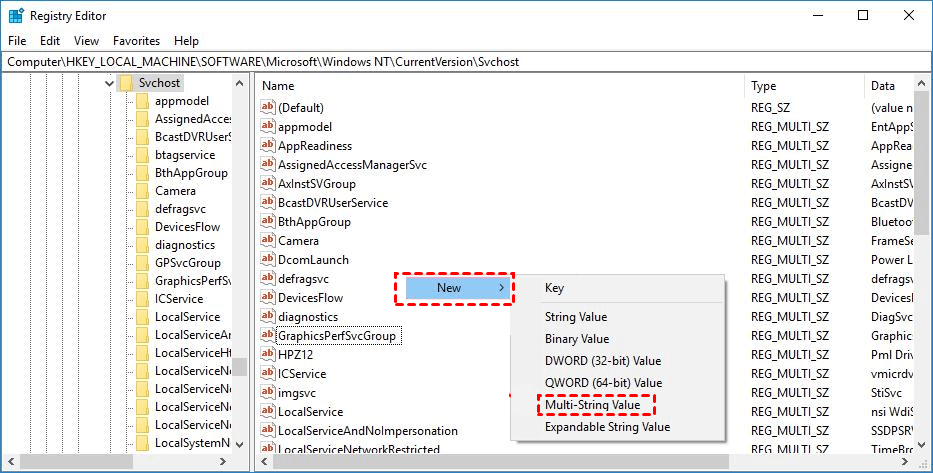The height and width of the screenshot is (473, 933).
Task: Open the Edit menu
Action: pyautogui.click(x=50, y=41)
